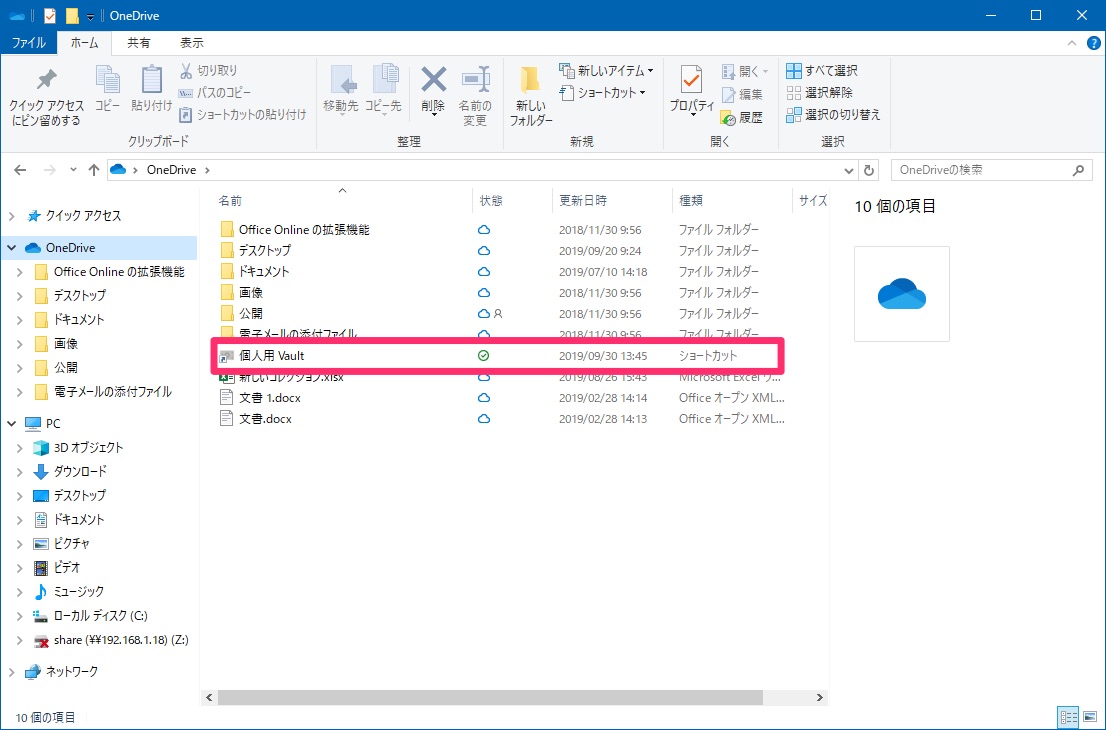
Task: Select 公開 folder in the navigation tree
Action: coord(66,367)
